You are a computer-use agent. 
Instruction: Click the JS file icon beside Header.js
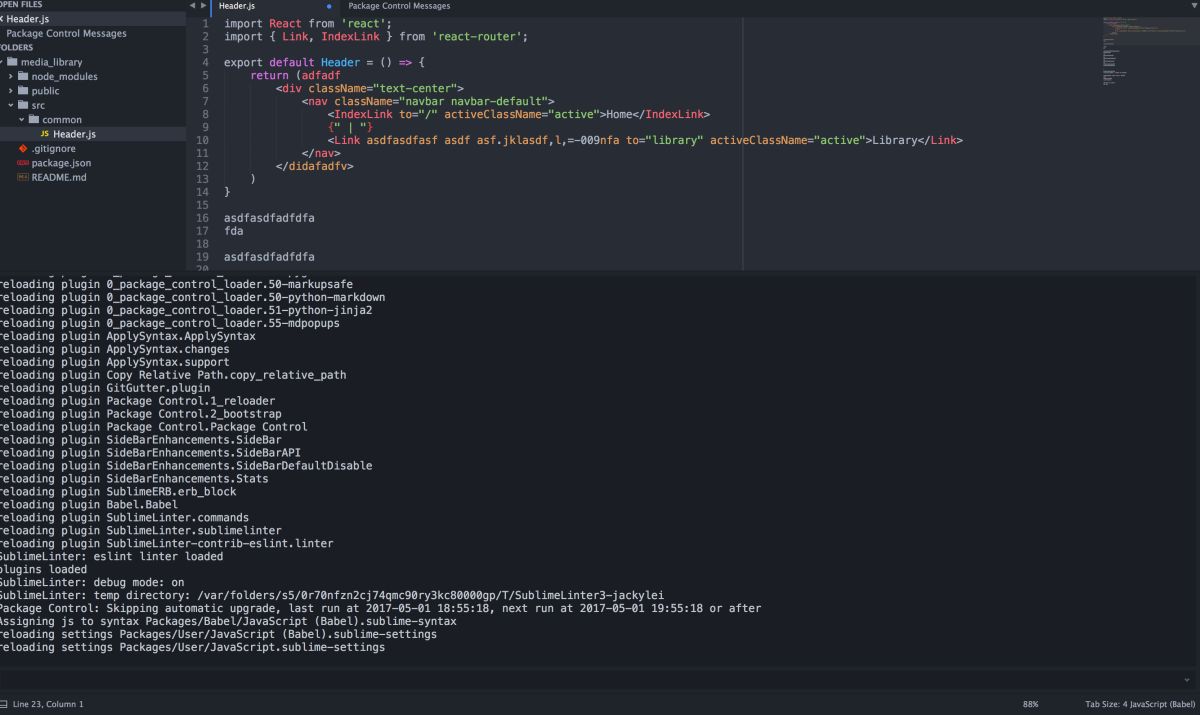[x=44, y=134]
